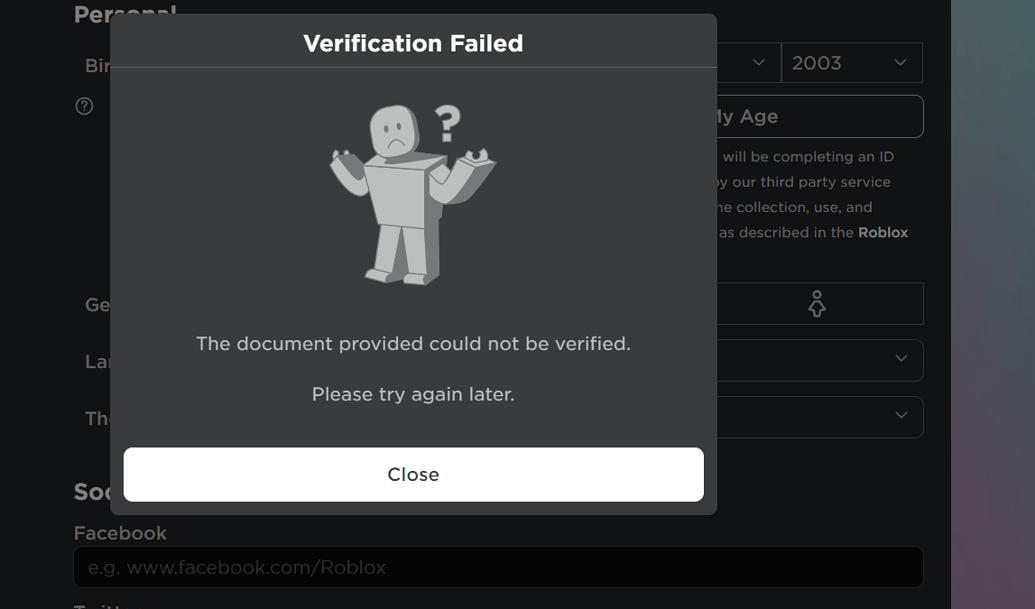Click the Facebook label above the input
This screenshot has height=609, width=1035.
tap(119, 533)
